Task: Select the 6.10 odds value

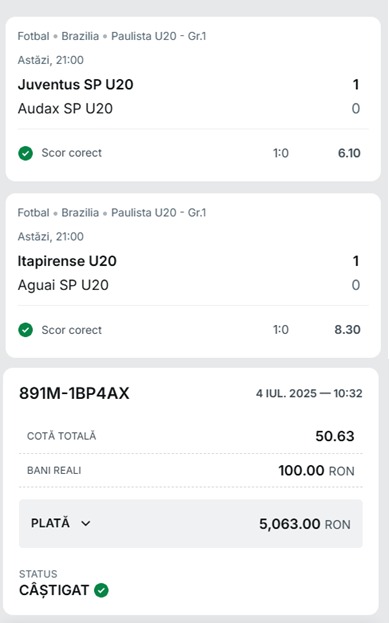Action: point(349,153)
